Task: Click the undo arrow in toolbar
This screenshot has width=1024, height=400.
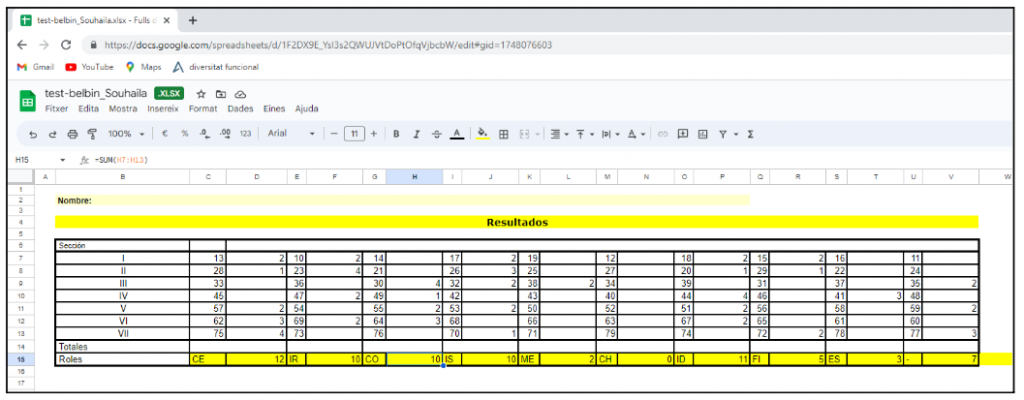Action: 34,134
